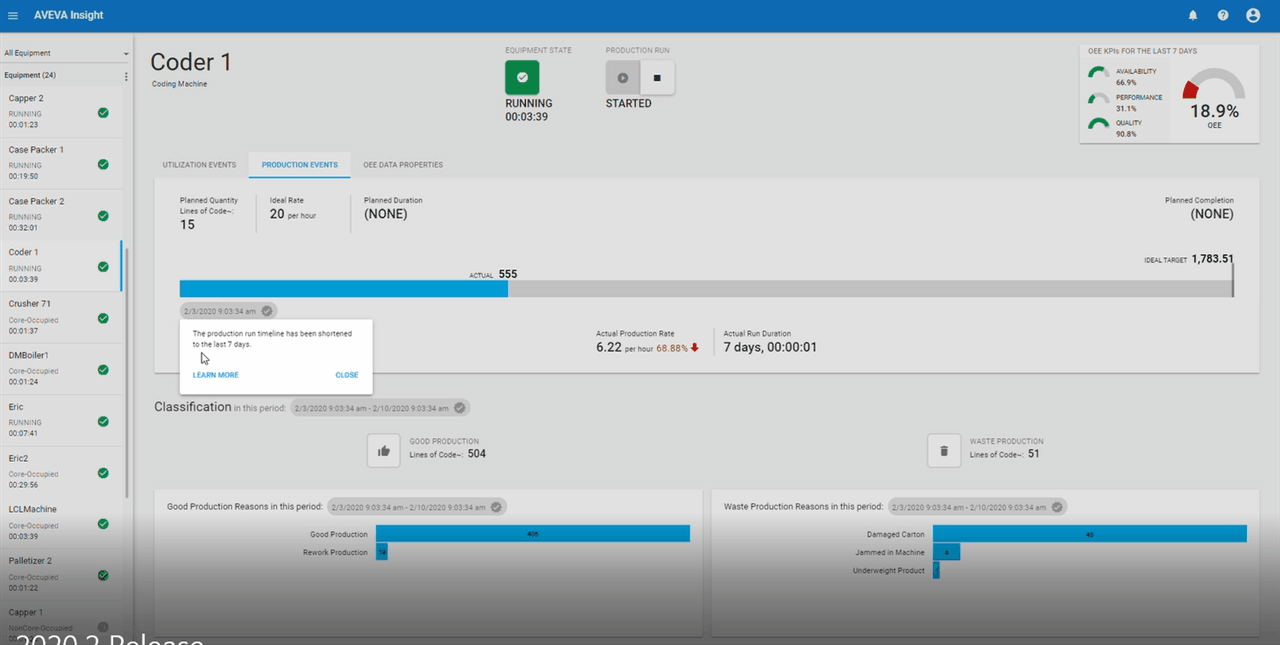Viewport: 1280px width, 645px height.
Task: Open the Classification period date editor
Action: [459, 407]
